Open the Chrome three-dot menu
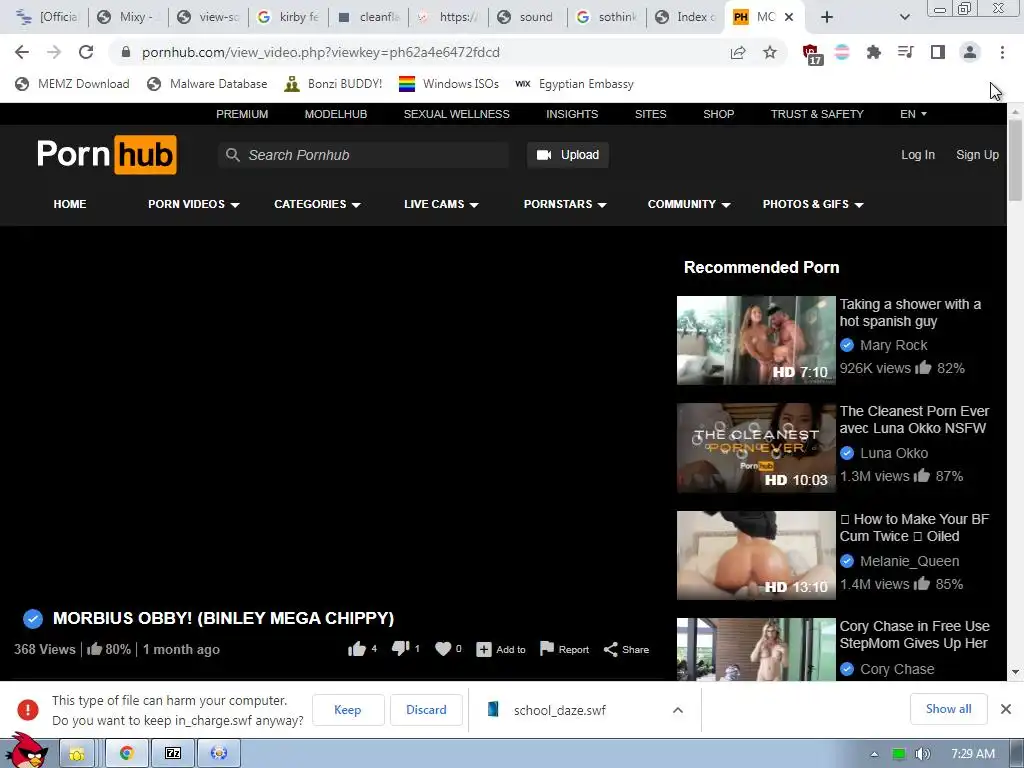 tap(1002, 52)
